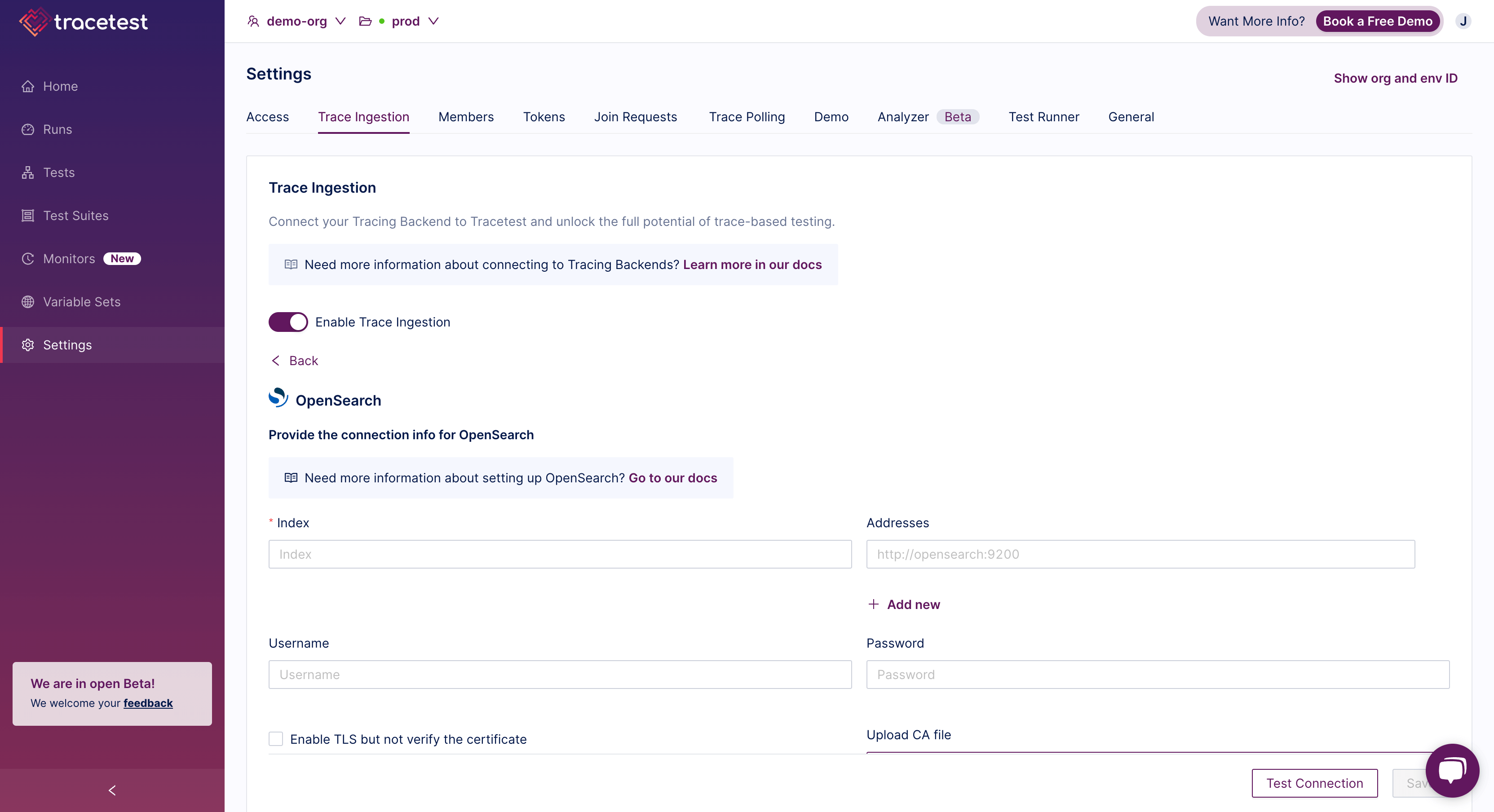The image size is (1494, 812).
Task: Click Add new address
Action: (x=904, y=605)
